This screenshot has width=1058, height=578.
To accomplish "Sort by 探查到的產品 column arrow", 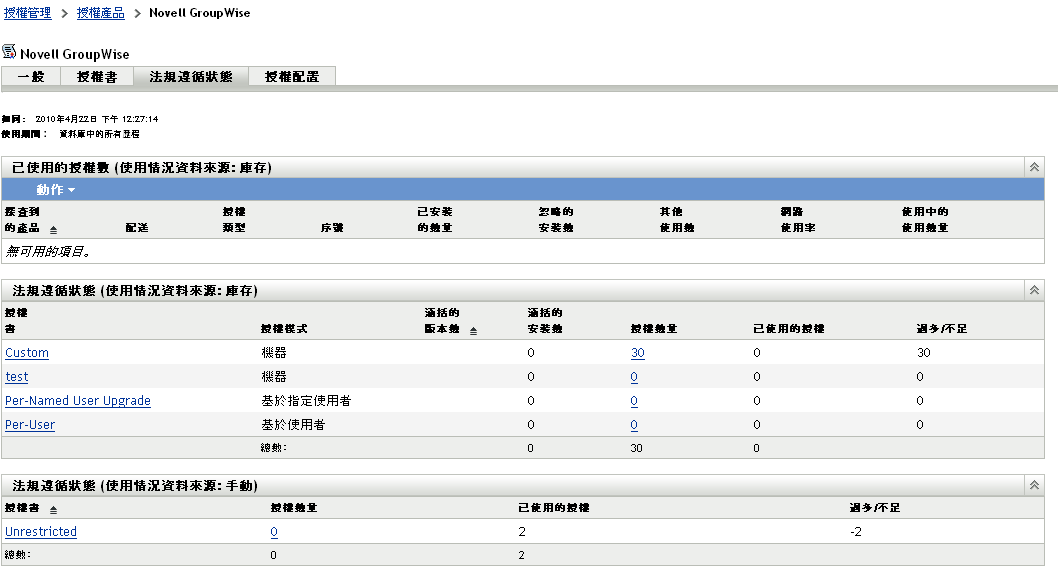I will coord(53,230).
